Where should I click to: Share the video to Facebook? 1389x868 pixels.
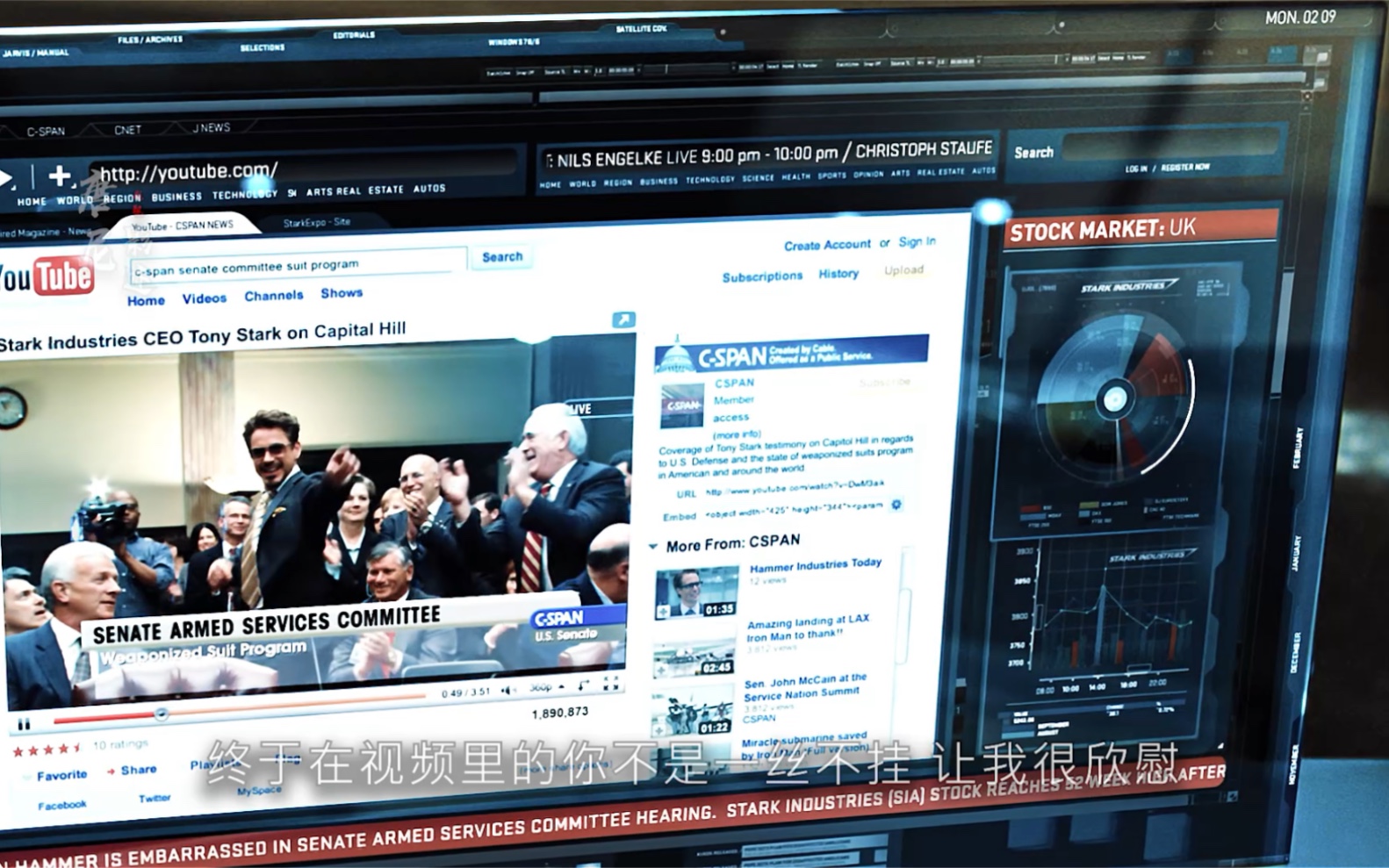click(x=61, y=805)
